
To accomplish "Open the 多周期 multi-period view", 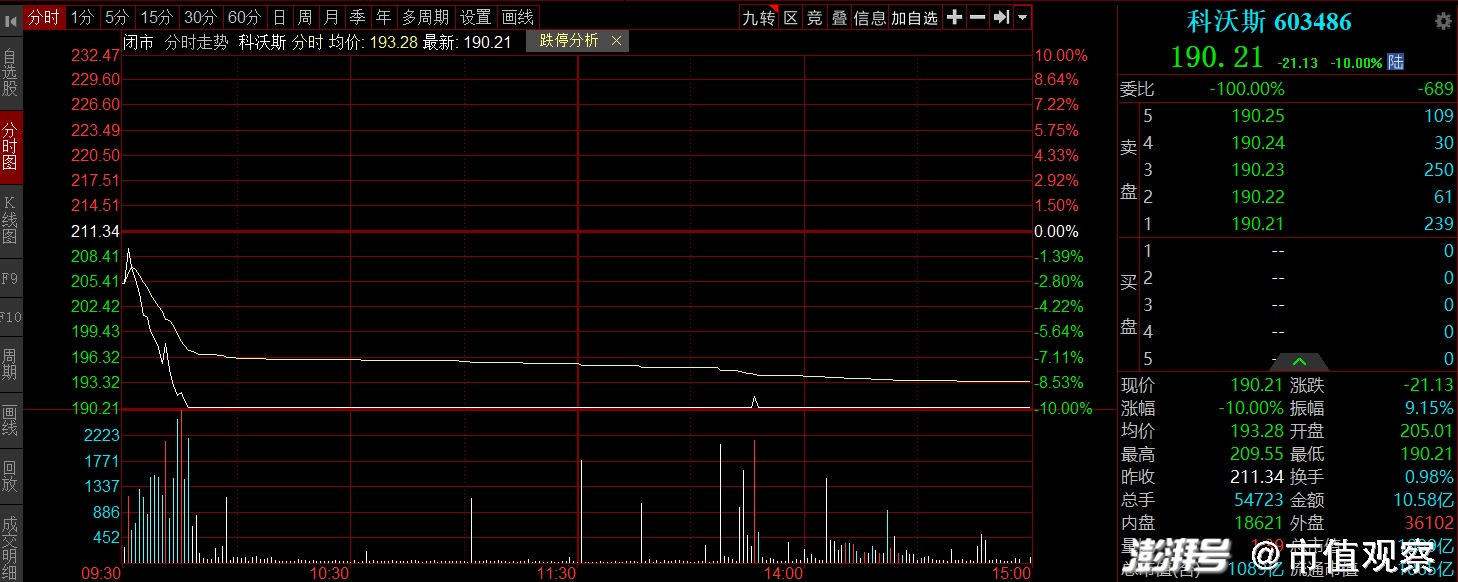I will (x=425, y=17).
